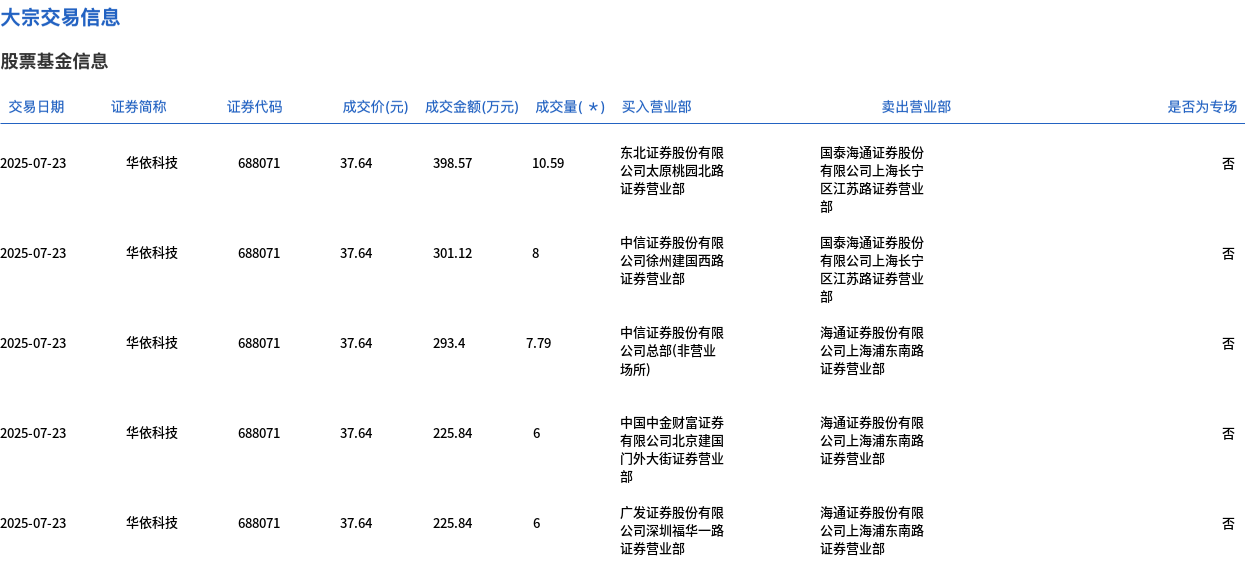Sort by the 交易日期 column header
1245x574 pixels.
(36, 107)
